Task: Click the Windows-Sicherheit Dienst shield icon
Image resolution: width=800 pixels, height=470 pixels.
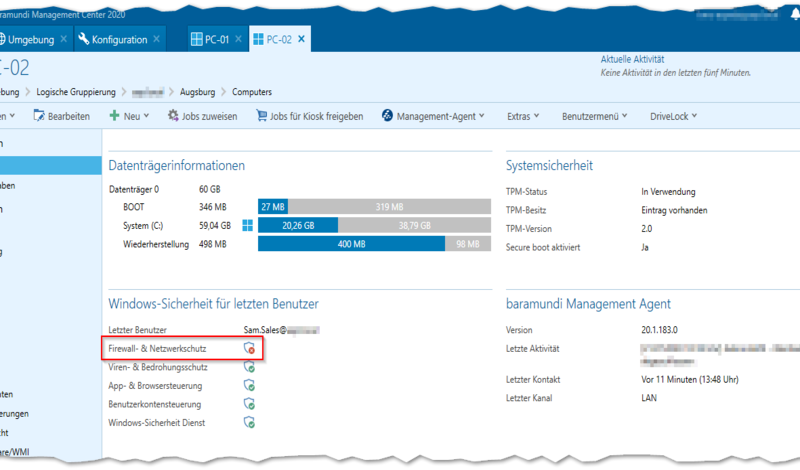Action: [x=249, y=423]
